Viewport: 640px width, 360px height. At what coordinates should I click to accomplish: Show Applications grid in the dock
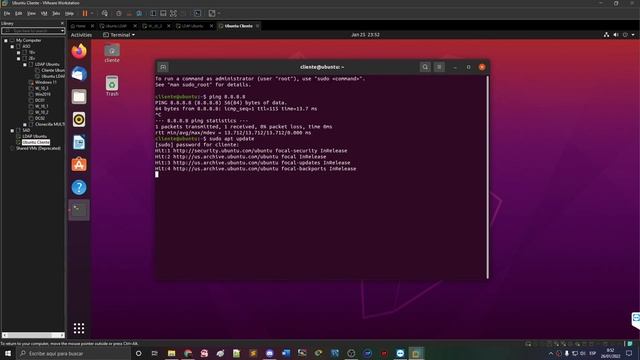79,328
